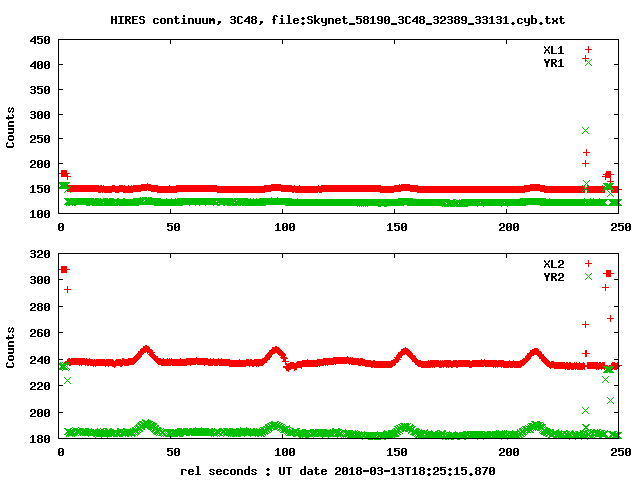This screenshot has width=640, height=480.
Task: Click the green cross marker beside YR1 legend
Action: [x=588, y=62]
